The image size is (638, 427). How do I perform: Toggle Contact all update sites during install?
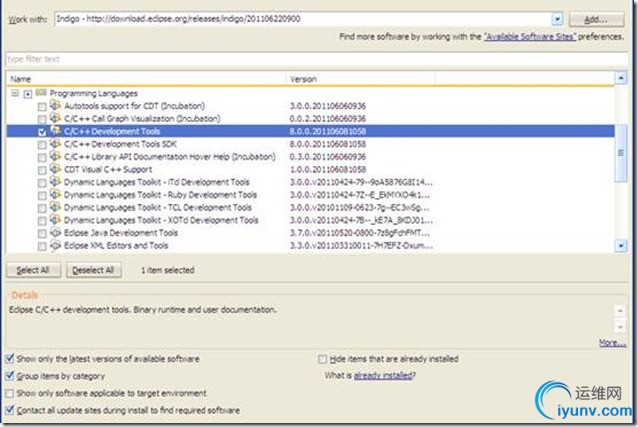click(10, 410)
